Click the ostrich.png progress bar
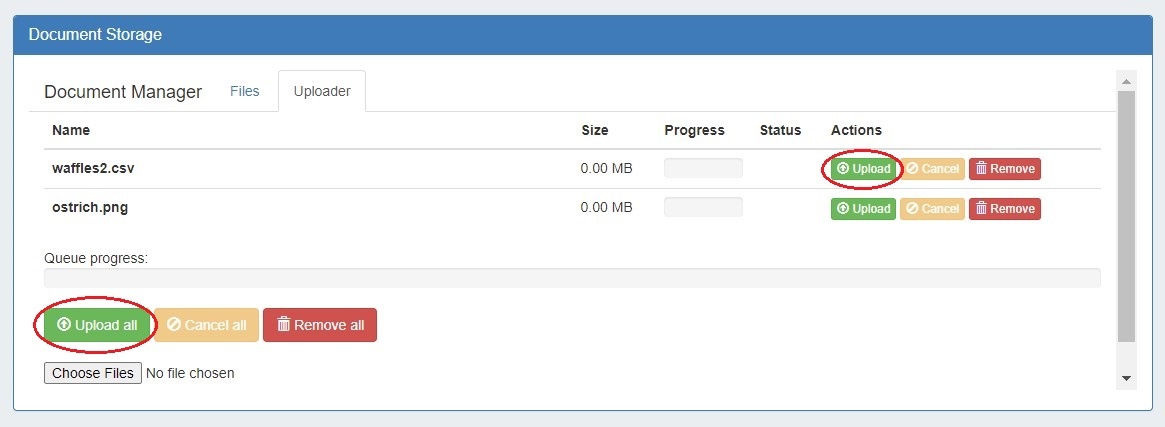Screen dimensions: 1165x427 (703, 208)
